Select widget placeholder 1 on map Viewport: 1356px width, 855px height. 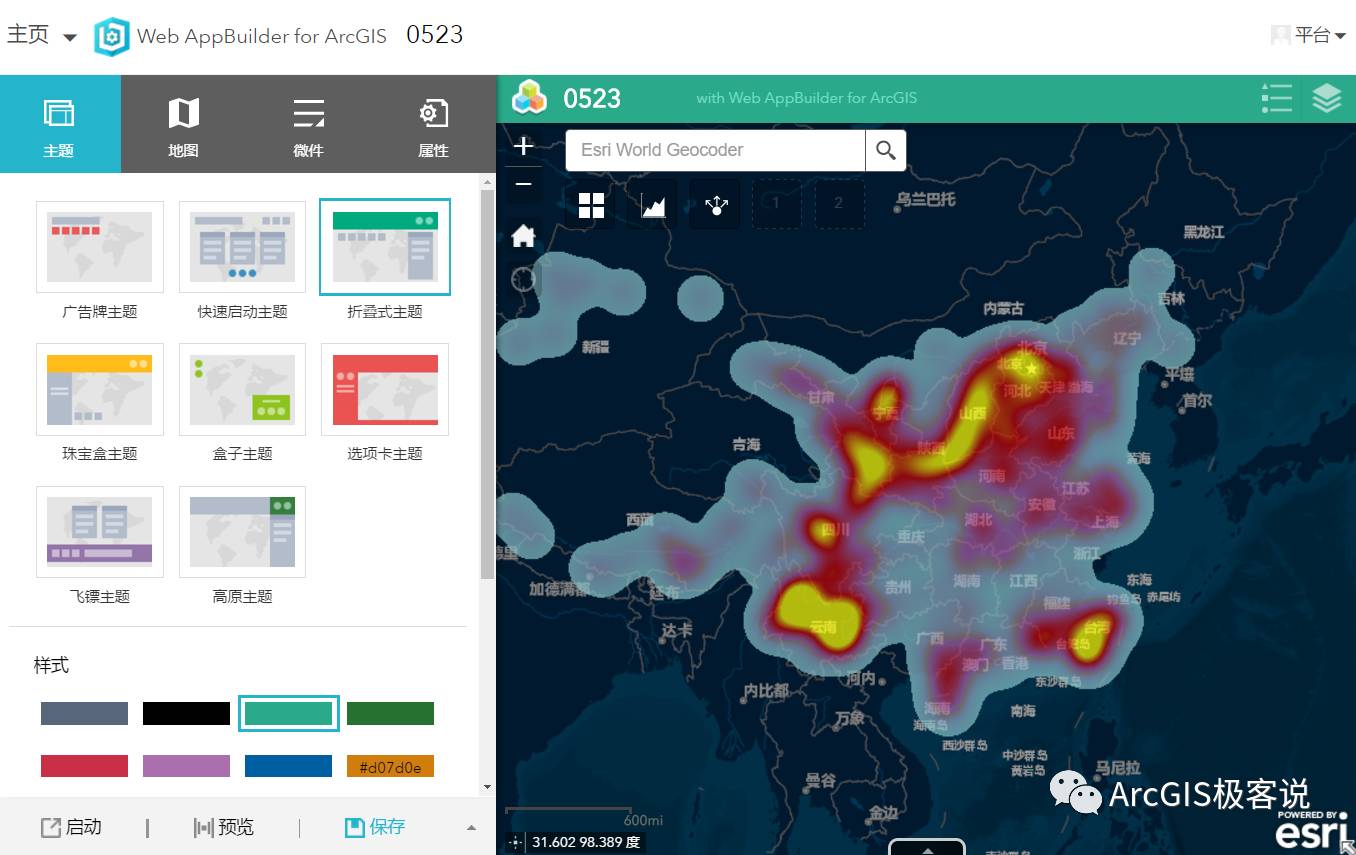click(776, 204)
